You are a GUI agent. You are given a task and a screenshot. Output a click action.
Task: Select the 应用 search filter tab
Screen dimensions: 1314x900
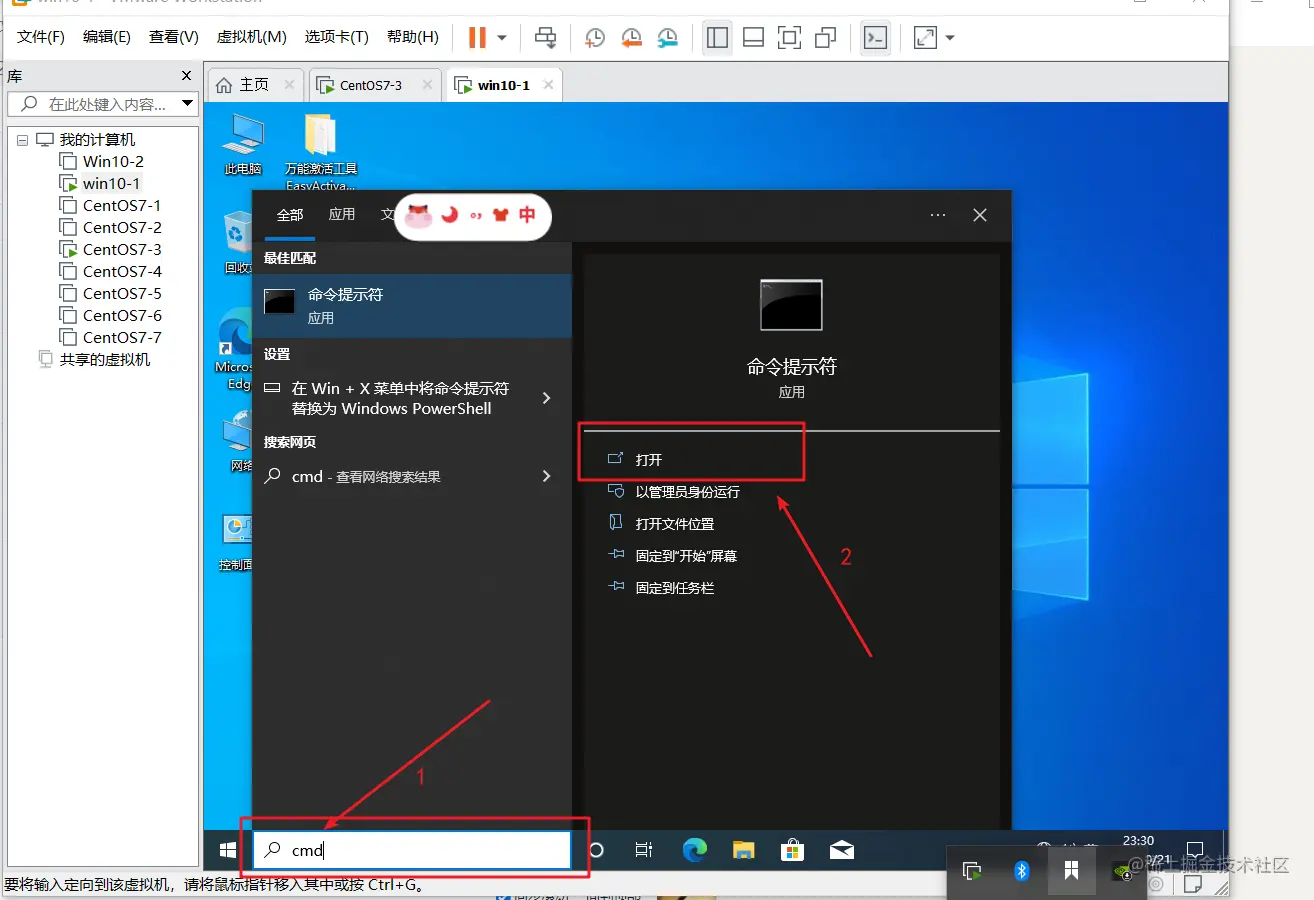point(342,215)
